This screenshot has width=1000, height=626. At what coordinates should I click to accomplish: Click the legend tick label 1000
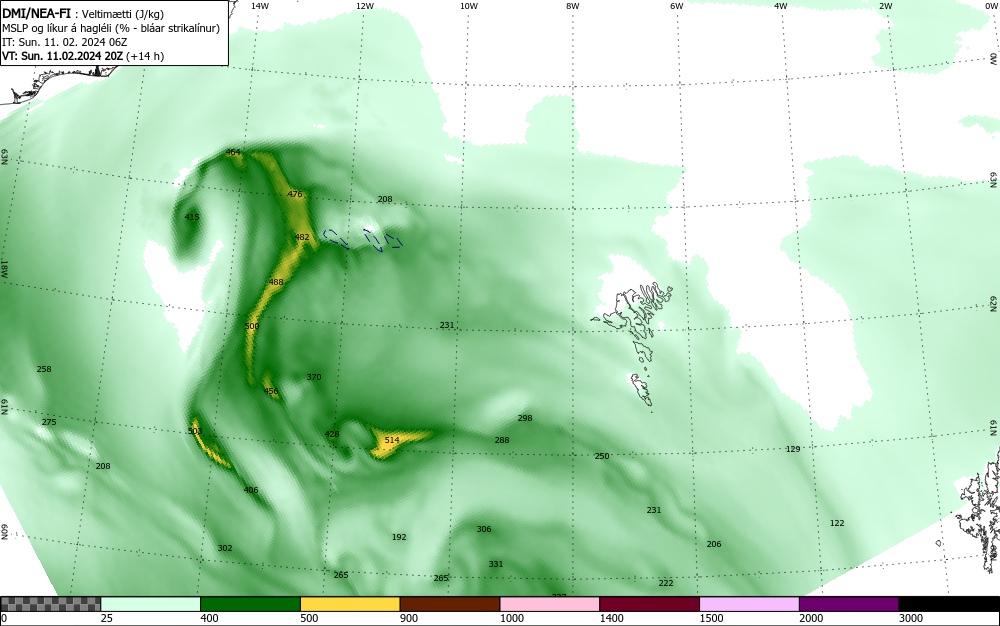click(x=512, y=618)
